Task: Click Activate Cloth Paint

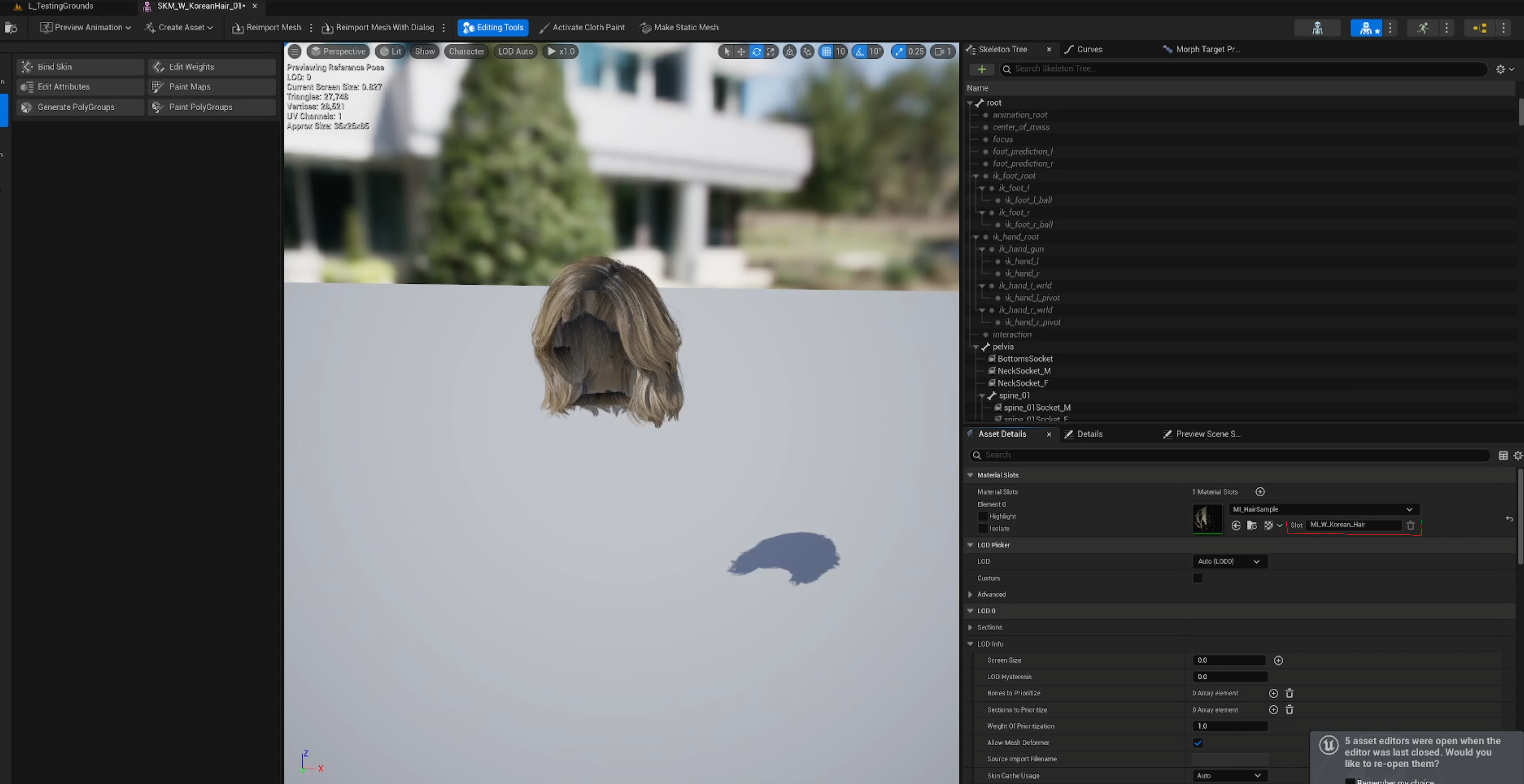Action: pos(582,27)
